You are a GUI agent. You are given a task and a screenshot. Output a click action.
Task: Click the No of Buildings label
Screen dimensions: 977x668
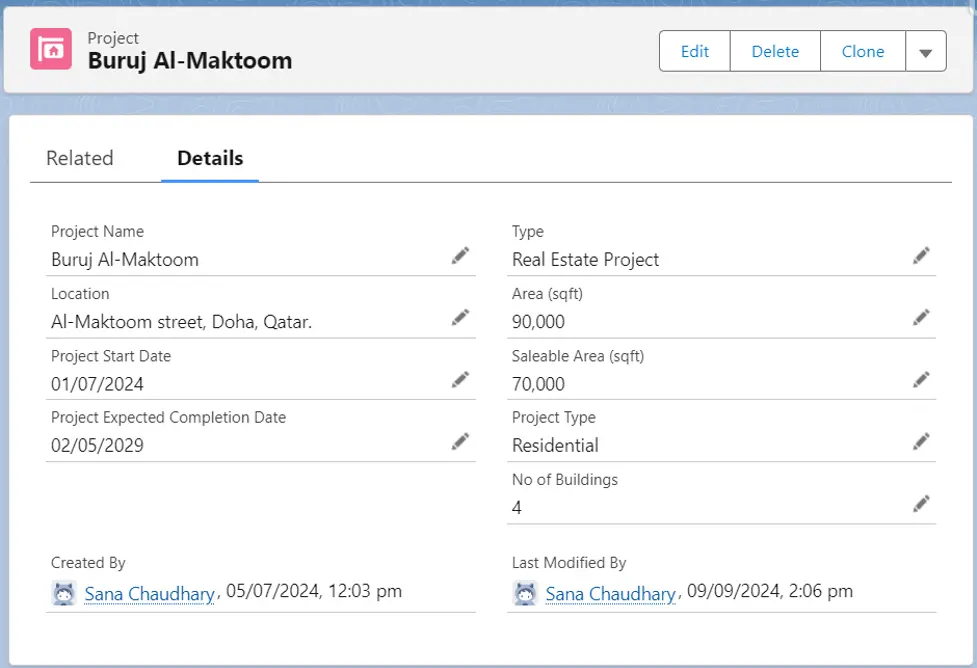pyautogui.click(x=565, y=480)
